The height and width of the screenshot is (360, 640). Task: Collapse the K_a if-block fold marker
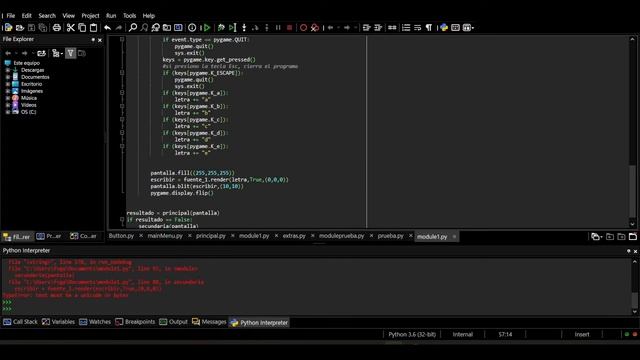pyautogui.click(x=122, y=93)
